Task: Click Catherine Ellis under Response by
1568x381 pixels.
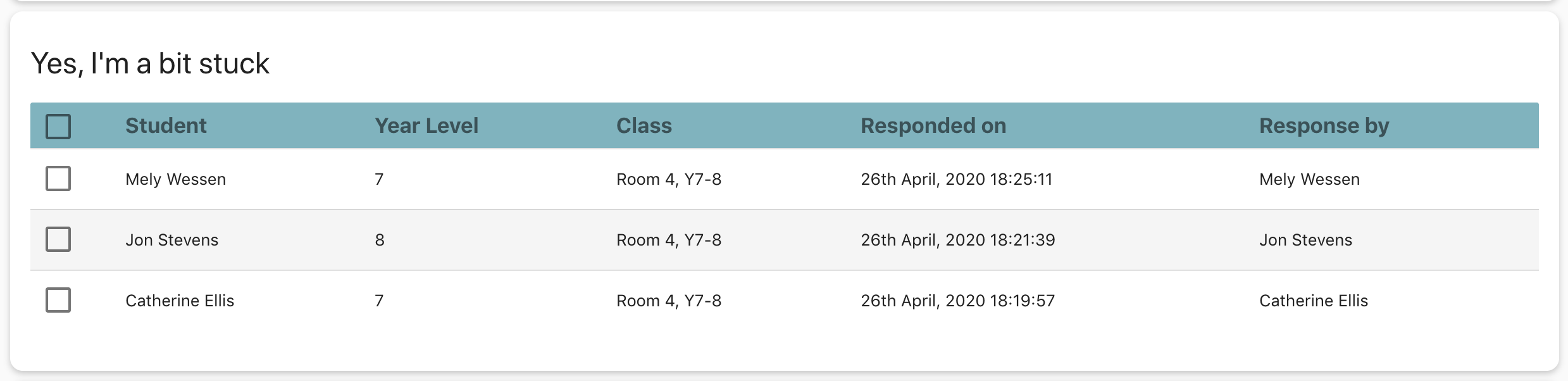Action: click(x=1313, y=301)
